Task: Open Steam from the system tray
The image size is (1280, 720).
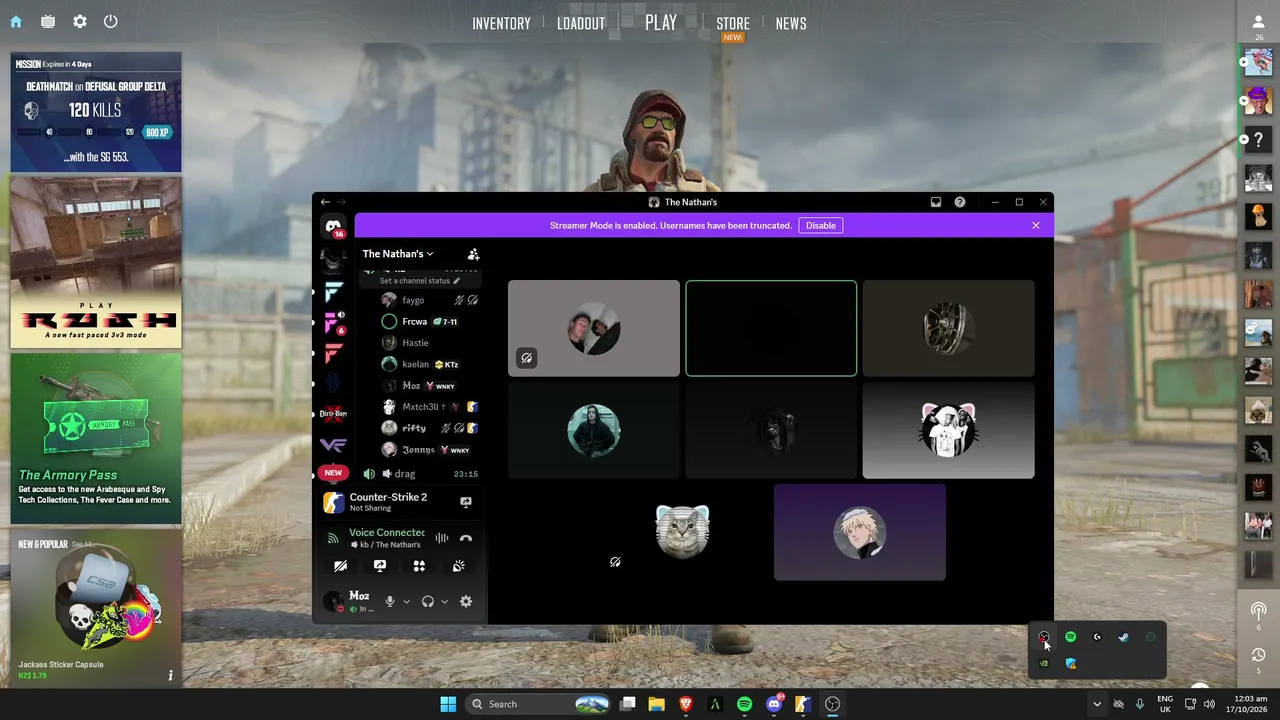Action: point(1123,637)
